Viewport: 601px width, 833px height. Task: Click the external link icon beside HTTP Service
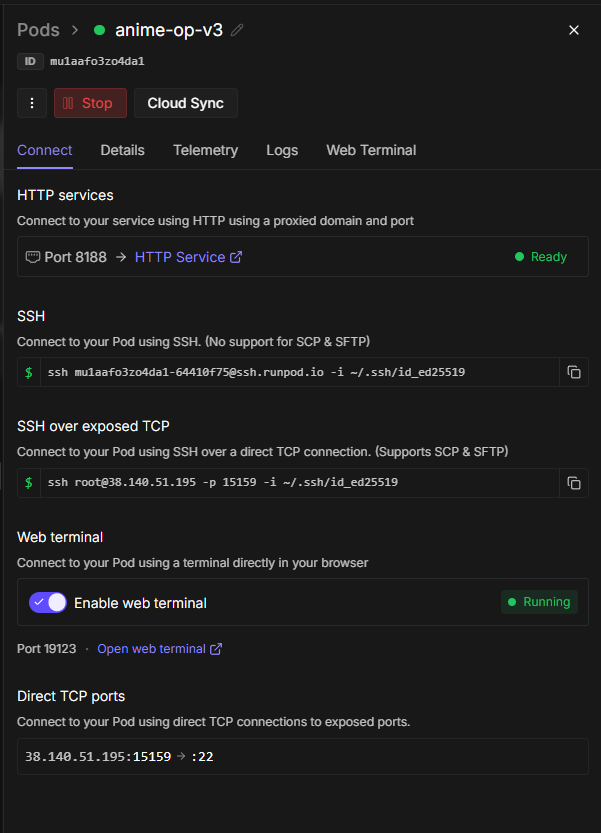pos(236,257)
